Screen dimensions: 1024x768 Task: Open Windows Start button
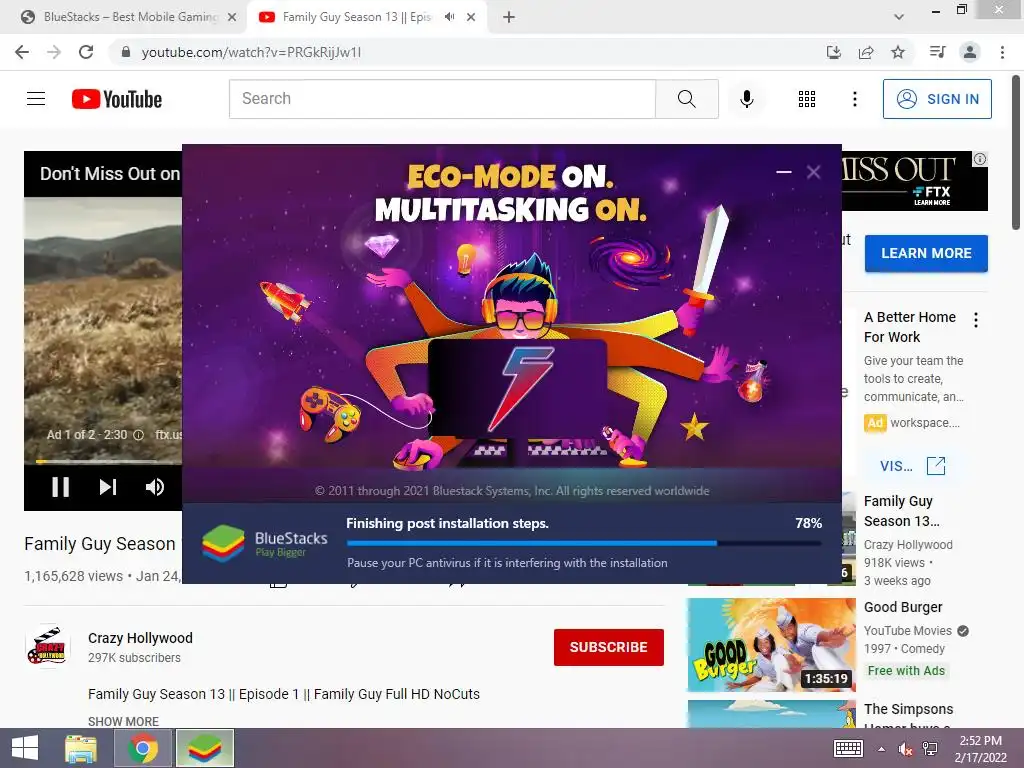[25, 748]
